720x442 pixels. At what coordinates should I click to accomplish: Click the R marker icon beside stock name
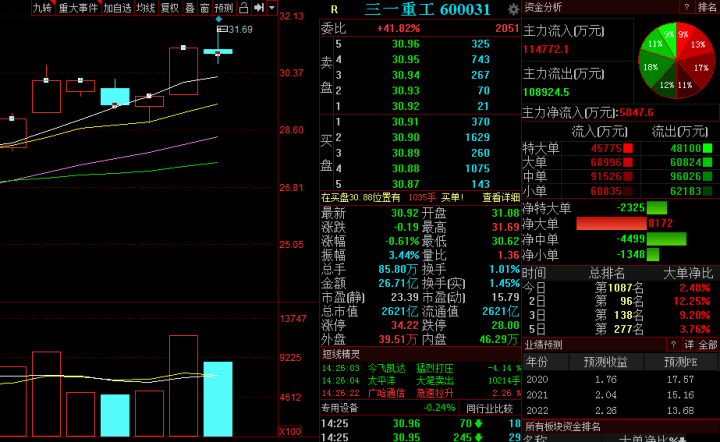coord(334,9)
